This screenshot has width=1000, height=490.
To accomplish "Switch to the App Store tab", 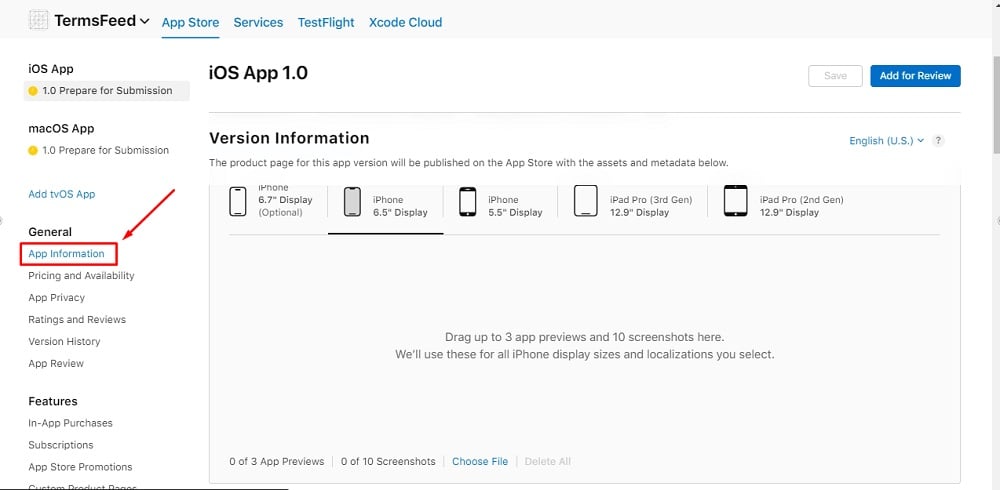I will click(x=190, y=22).
